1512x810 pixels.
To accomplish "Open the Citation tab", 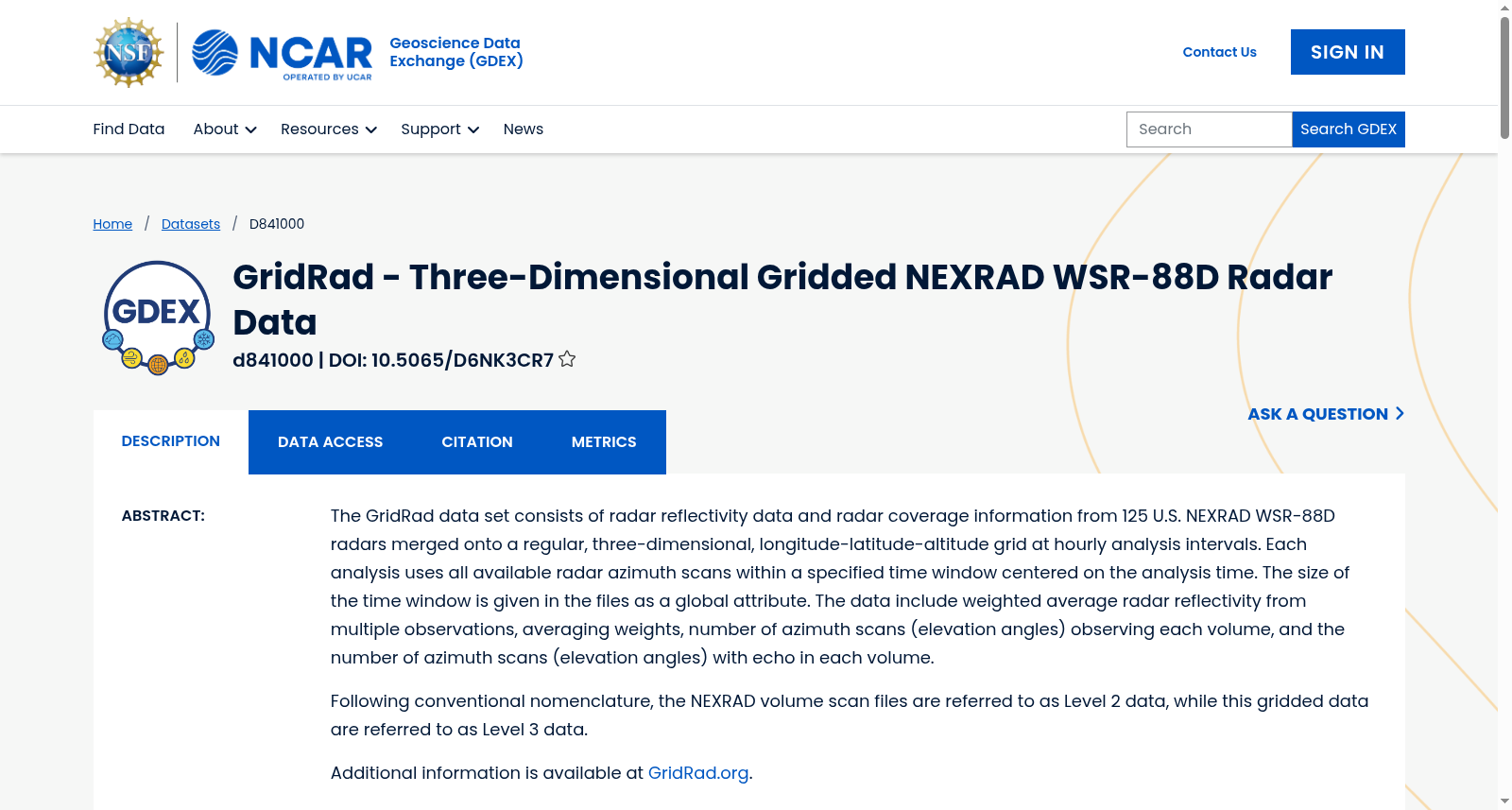I will point(477,442).
